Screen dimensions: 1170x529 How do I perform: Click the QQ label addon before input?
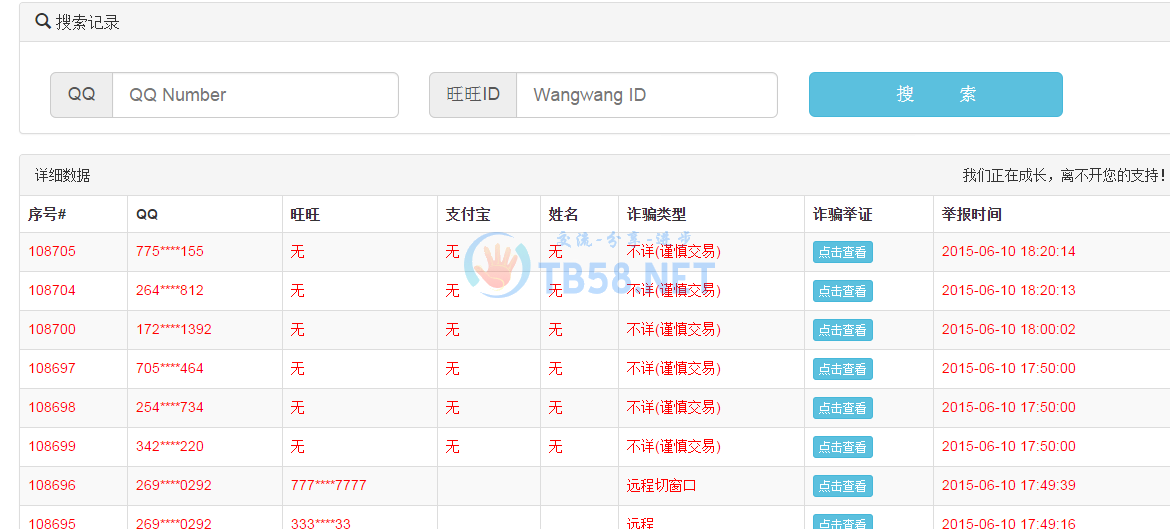pyautogui.click(x=81, y=95)
